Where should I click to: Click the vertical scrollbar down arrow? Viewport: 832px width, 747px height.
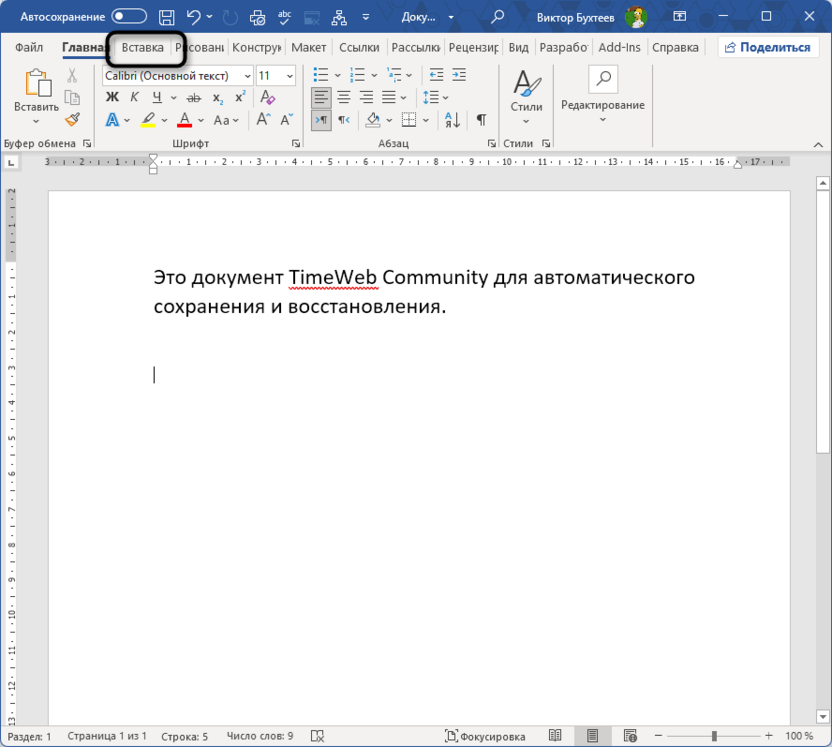[x=822, y=716]
